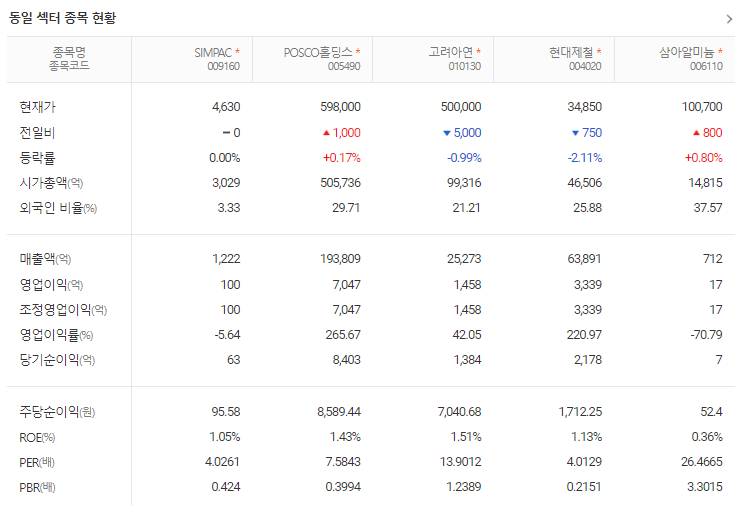The width and height of the screenshot is (736, 505).
Task: Click the 영업이익률(%) row label
Action: click(56, 335)
